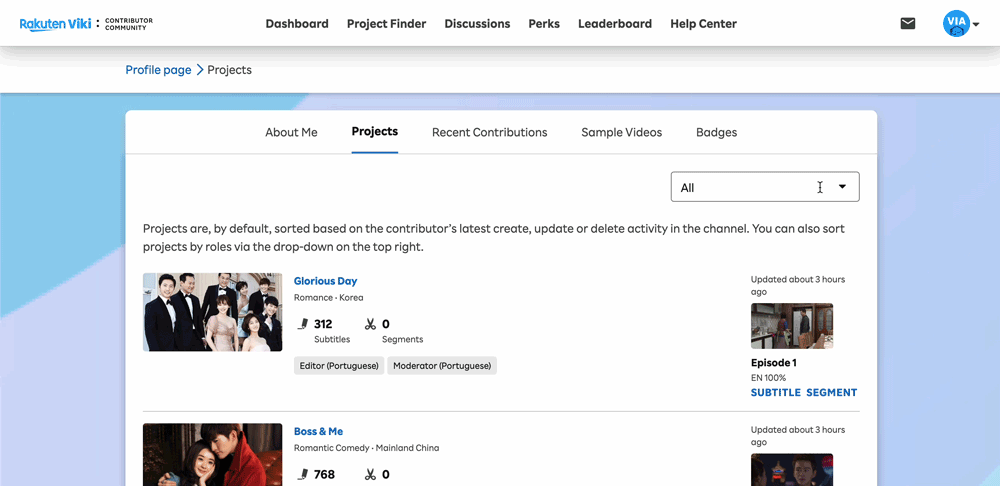The width and height of the screenshot is (1000, 486).
Task: Click the EN 100% status text
Action: [x=768, y=378]
